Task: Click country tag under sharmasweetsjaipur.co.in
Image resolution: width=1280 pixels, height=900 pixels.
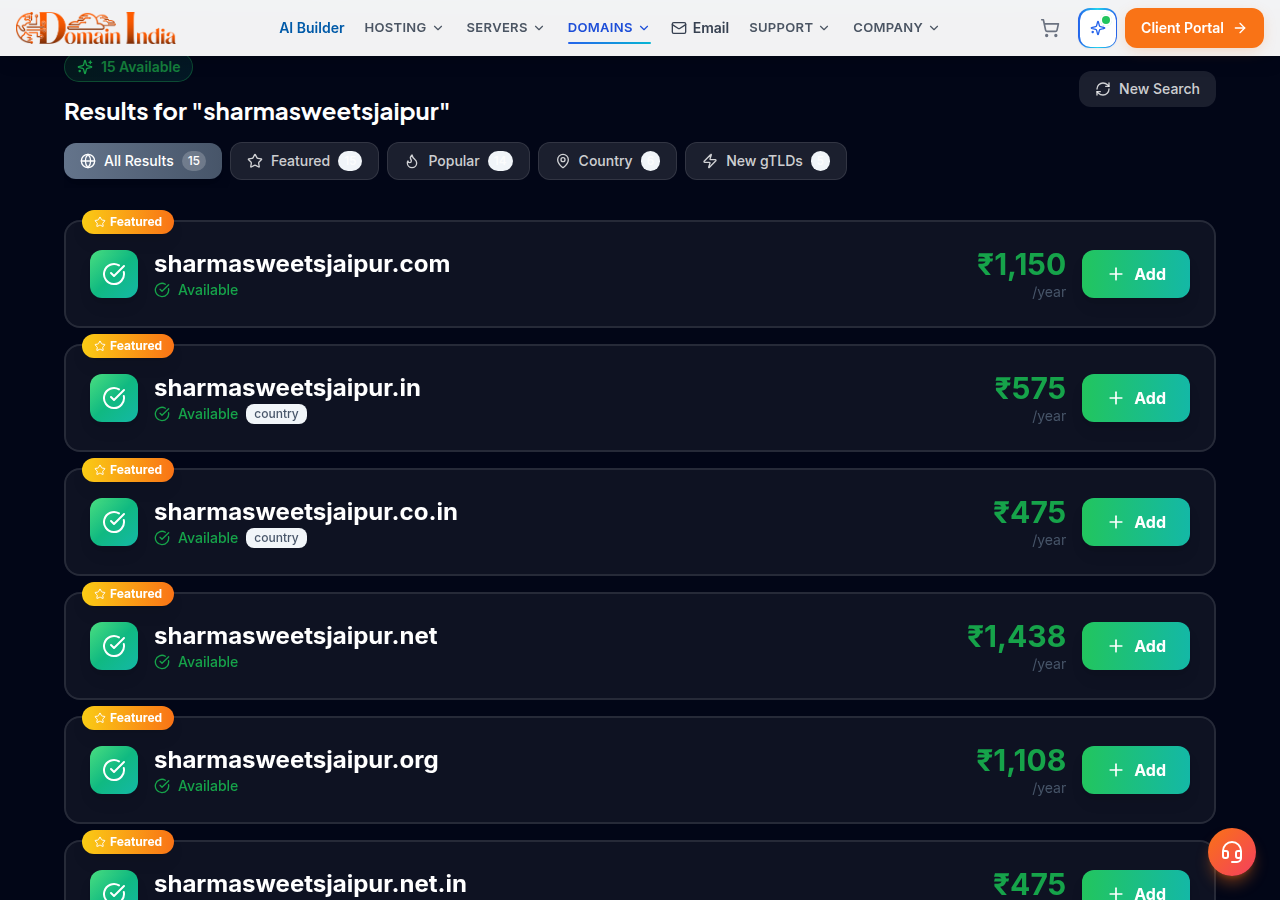Action: [x=276, y=538]
